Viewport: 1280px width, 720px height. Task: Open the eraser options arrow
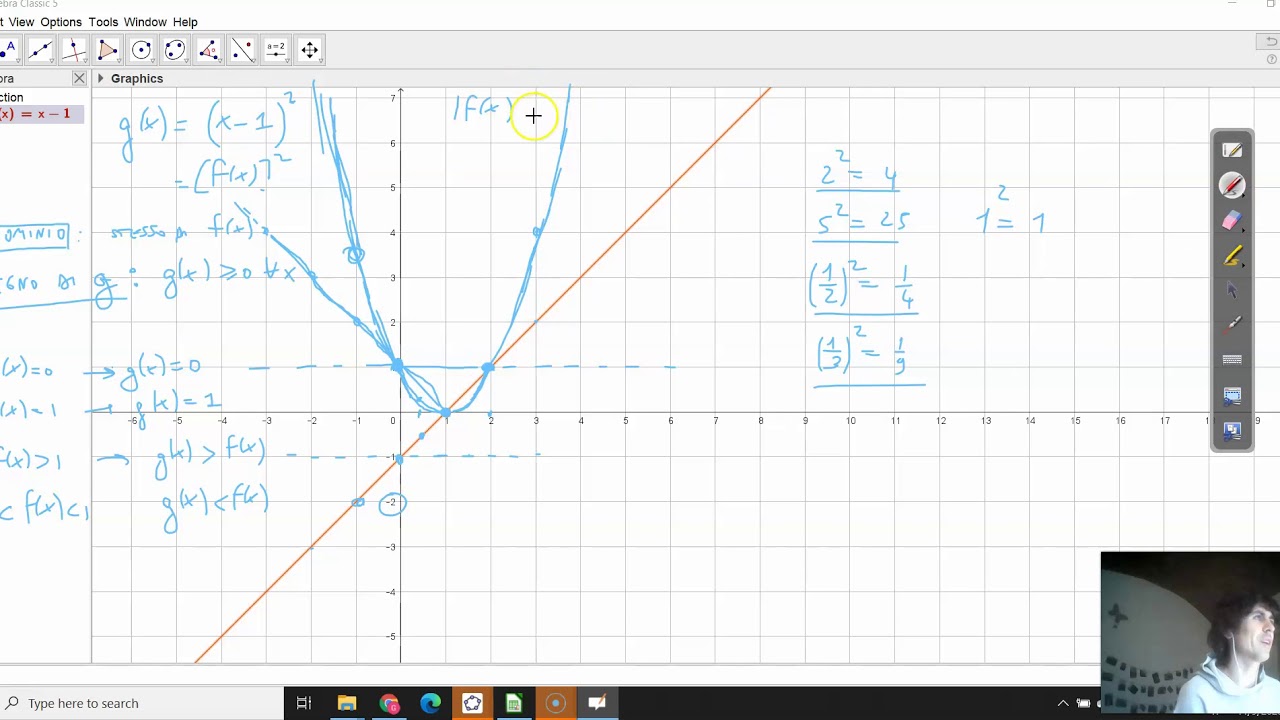click(x=1242, y=231)
